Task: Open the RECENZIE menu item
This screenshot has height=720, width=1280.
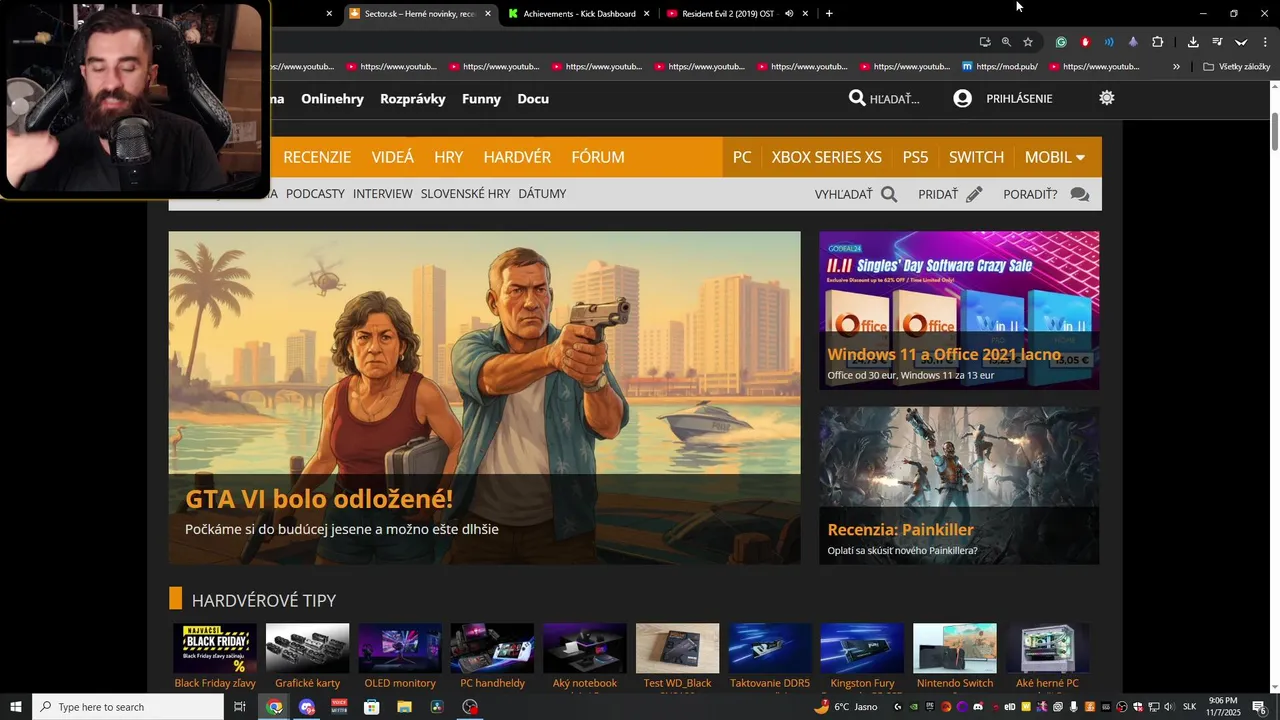Action: click(x=317, y=157)
